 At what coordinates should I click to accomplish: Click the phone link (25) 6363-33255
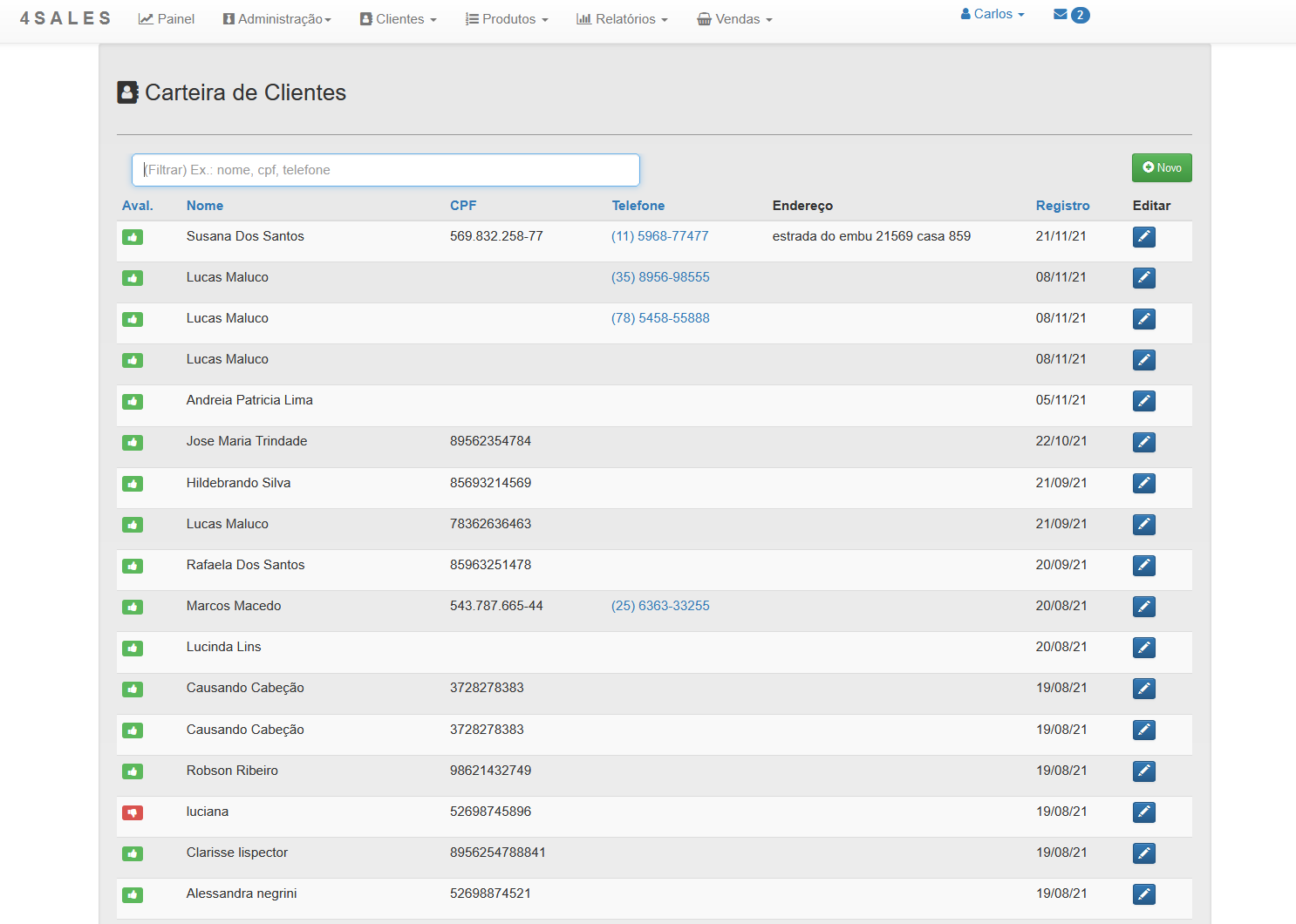click(x=660, y=606)
